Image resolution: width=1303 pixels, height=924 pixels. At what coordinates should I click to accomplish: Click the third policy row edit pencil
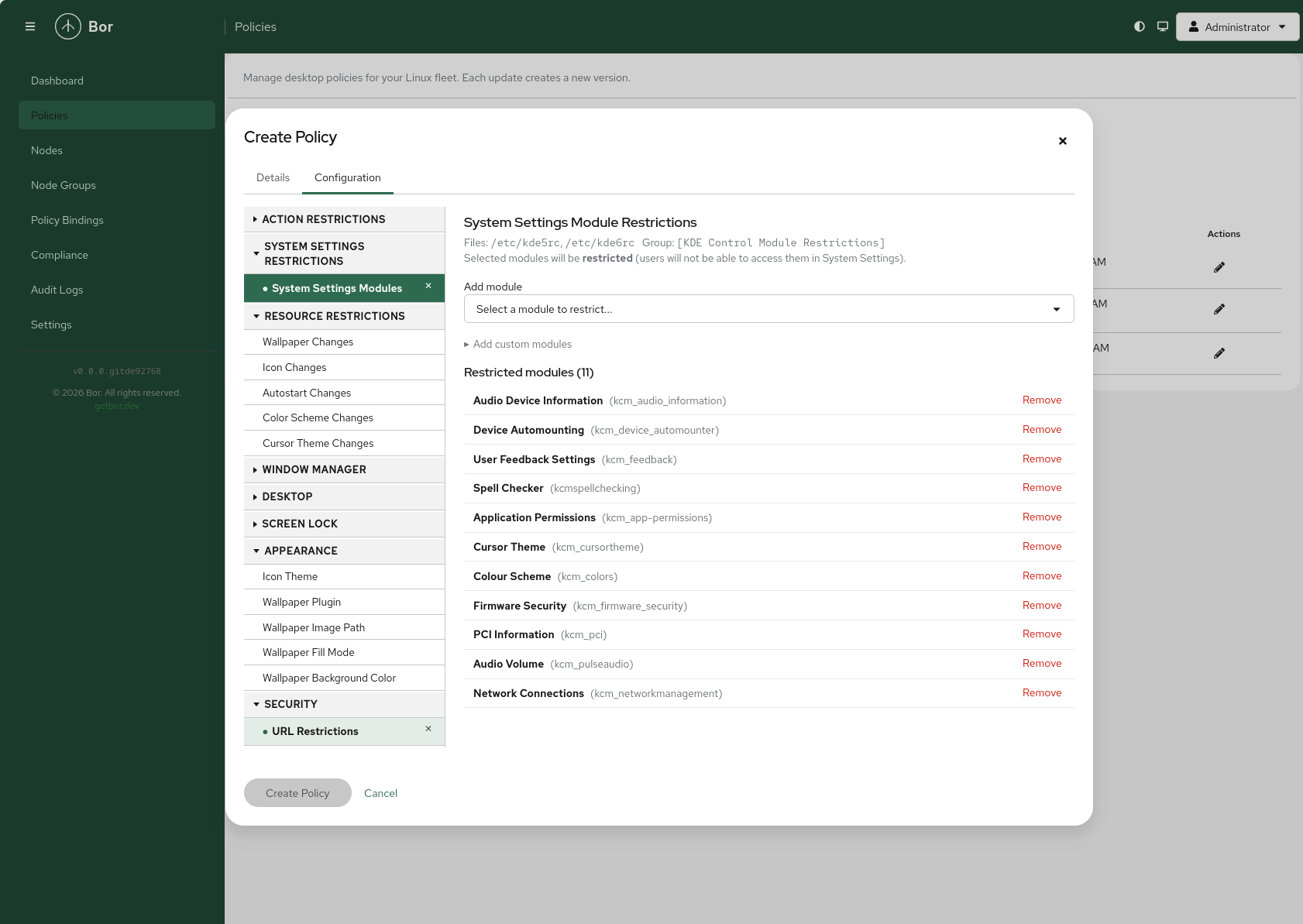[x=1219, y=353]
